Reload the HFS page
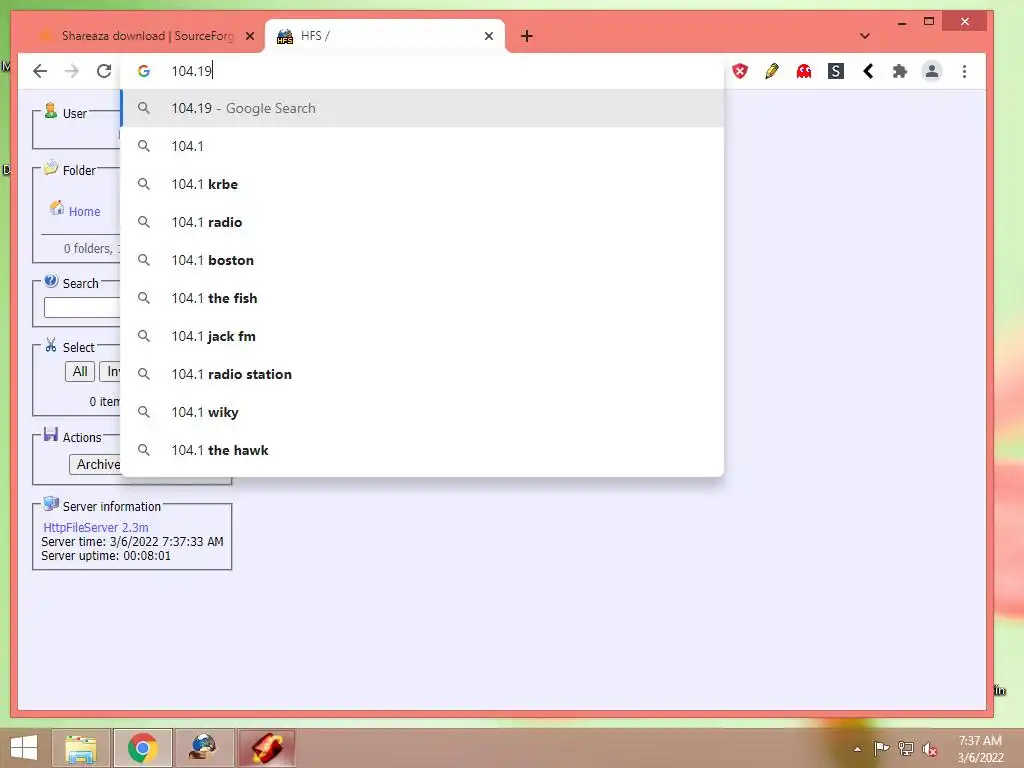Image resolution: width=1024 pixels, height=768 pixels. click(x=104, y=71)
